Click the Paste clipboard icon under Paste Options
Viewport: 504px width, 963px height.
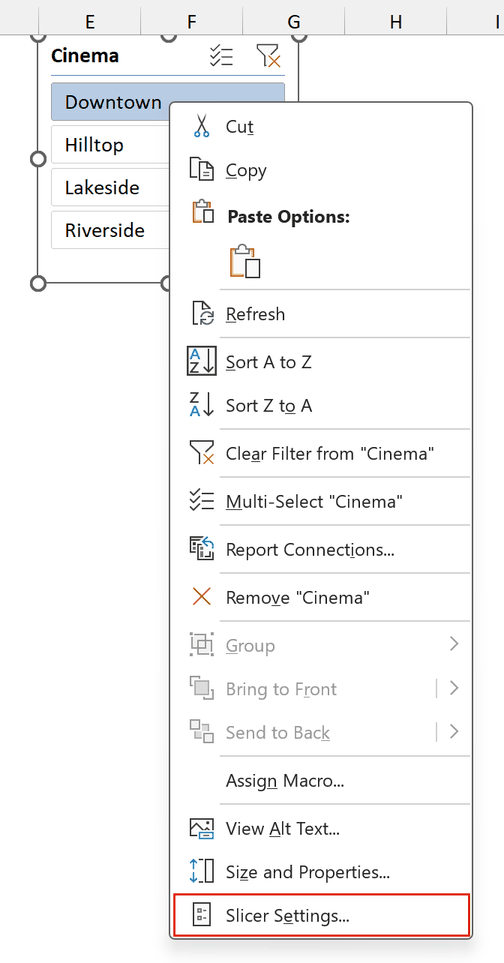pyautogui.click(x=245, y=261)
